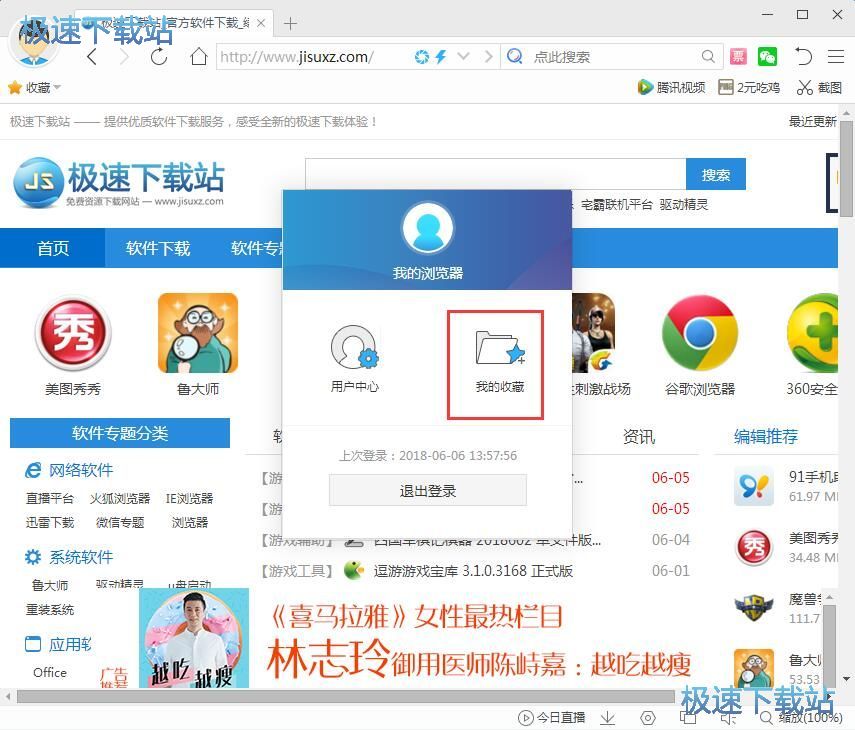
Task: Select the 软件下载 navigation tab
Action: (158, 248)
